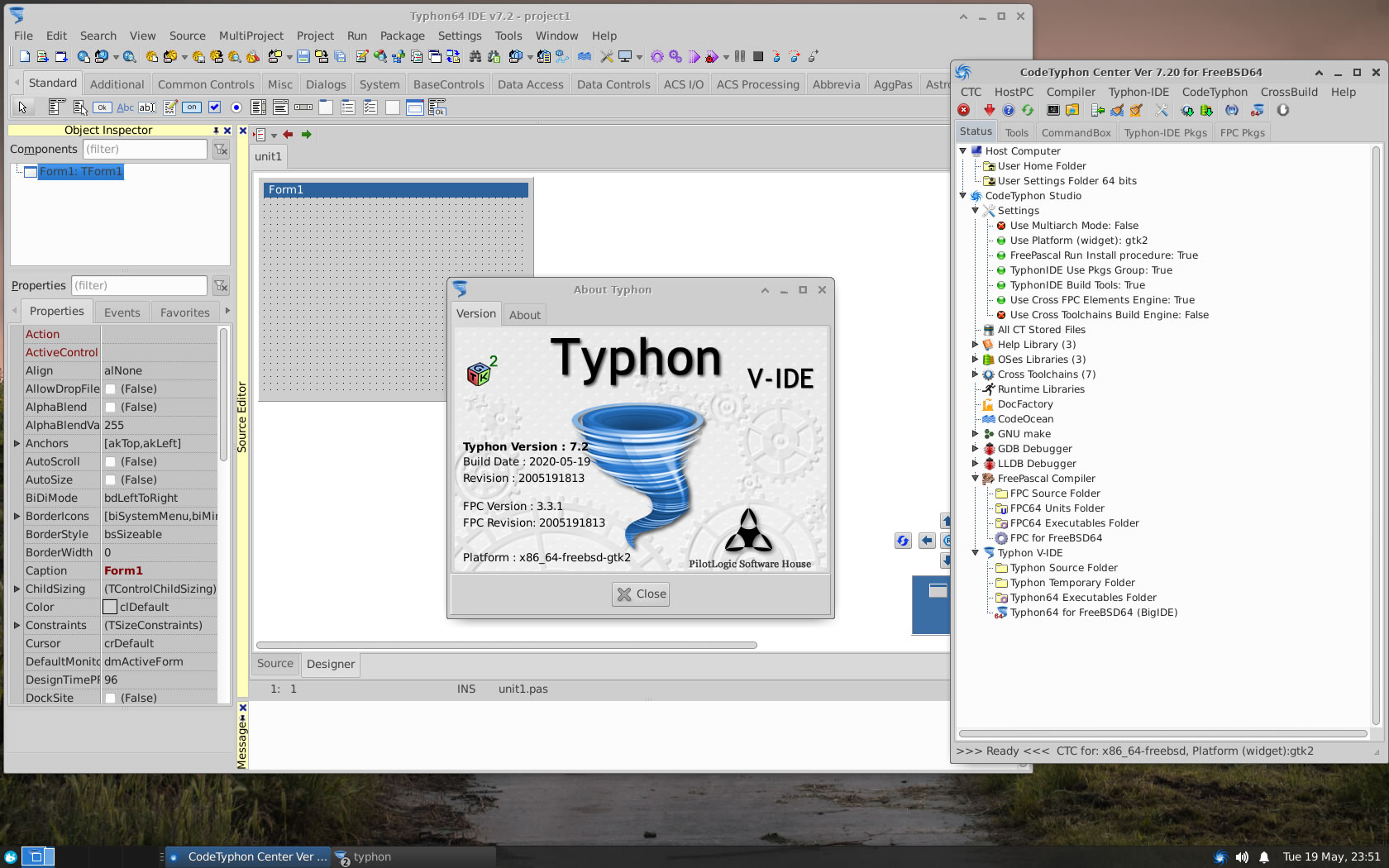Click the green refresh arrows icon in CodeTyphon Center
This screenshot has width=1389, height=868.
[1028, 110]
